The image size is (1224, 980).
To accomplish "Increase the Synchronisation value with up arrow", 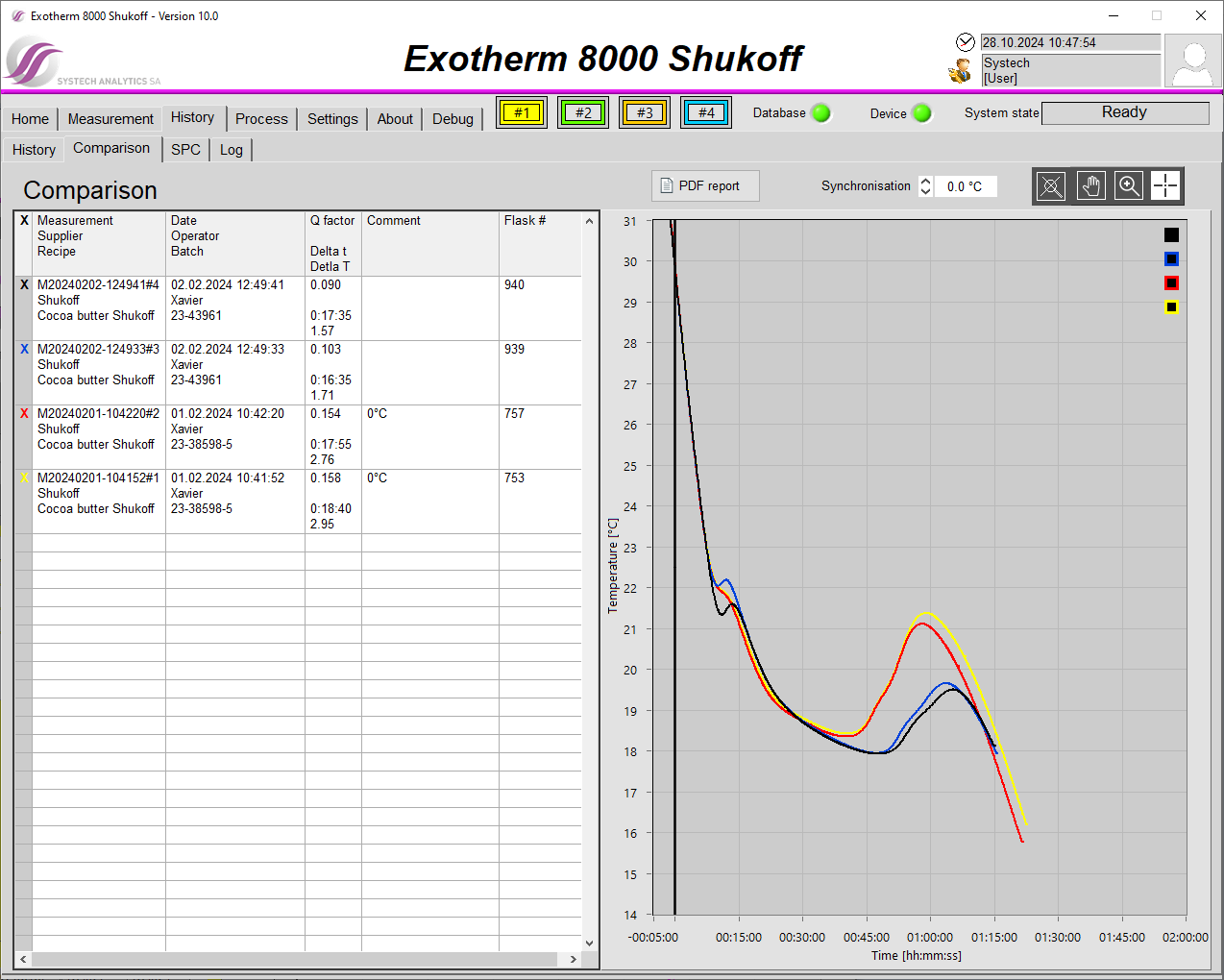I will (925, 181).
